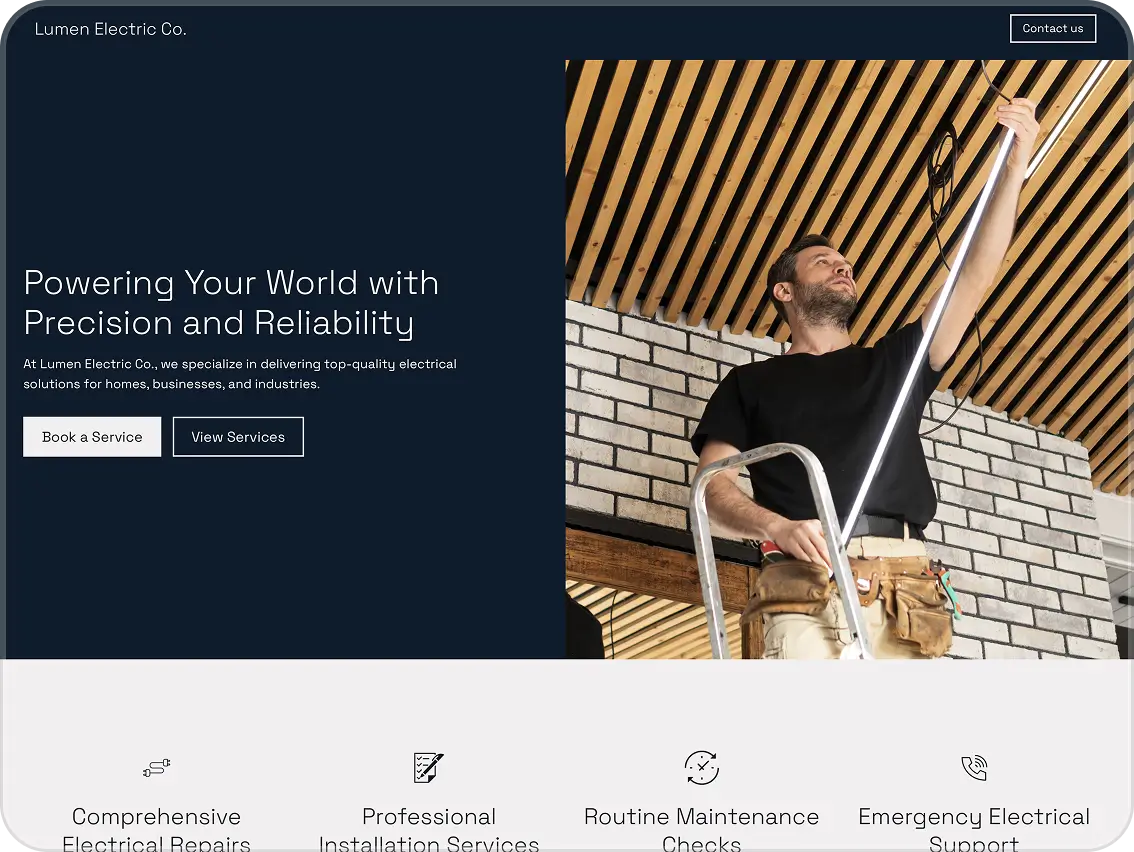
Task: Click the electrician photo in the hero section
Action: pyautogui.click(x=848, y=360)
